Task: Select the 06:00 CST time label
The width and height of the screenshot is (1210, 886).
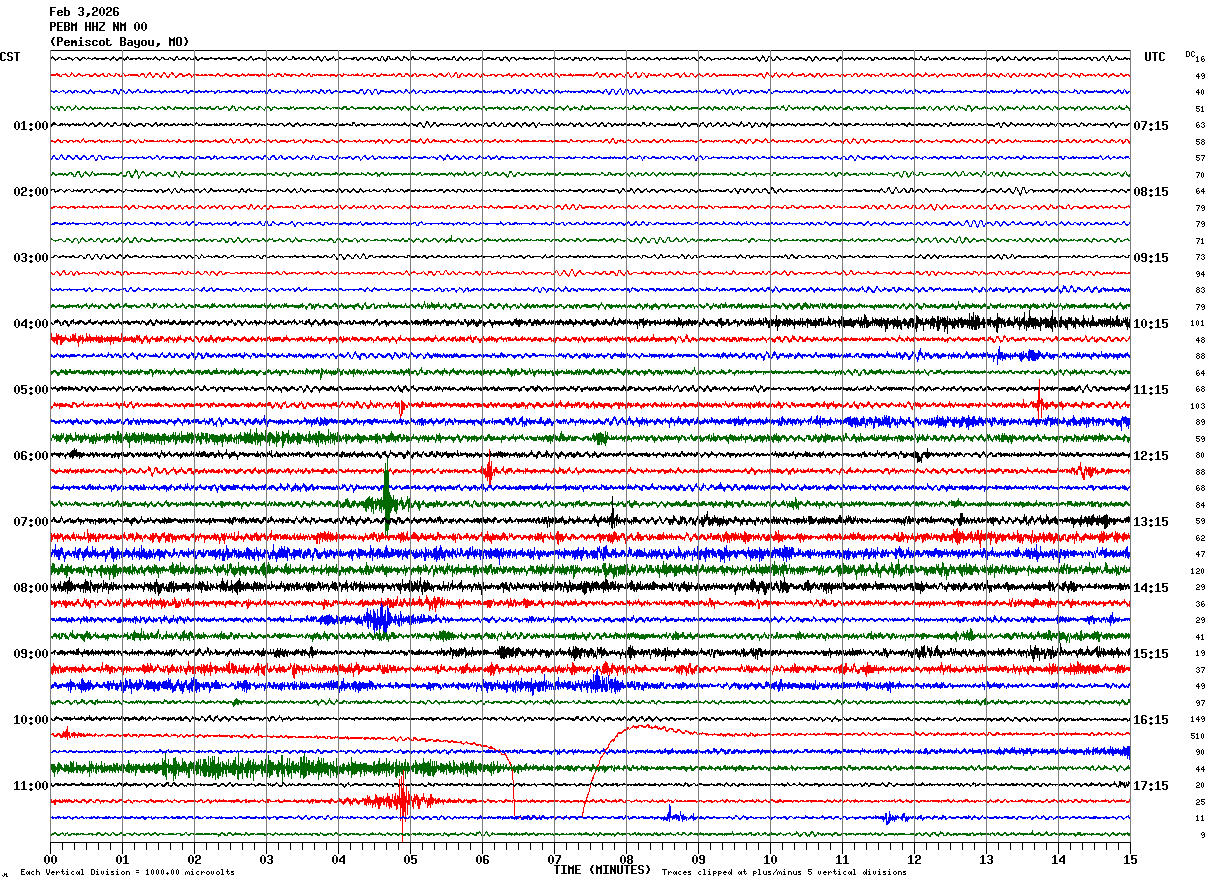Action: coord(31,456)
